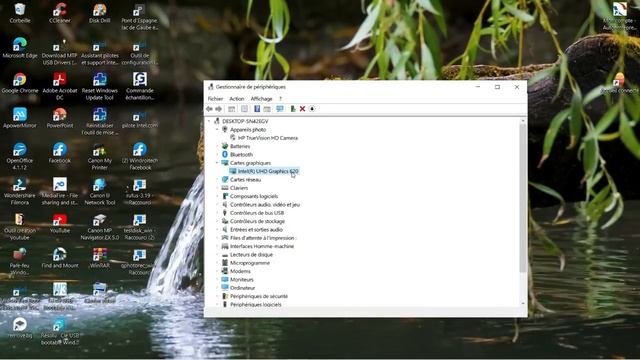640x360 pixels.
Task: Select the Composants logiciels row
Action: 249,196
